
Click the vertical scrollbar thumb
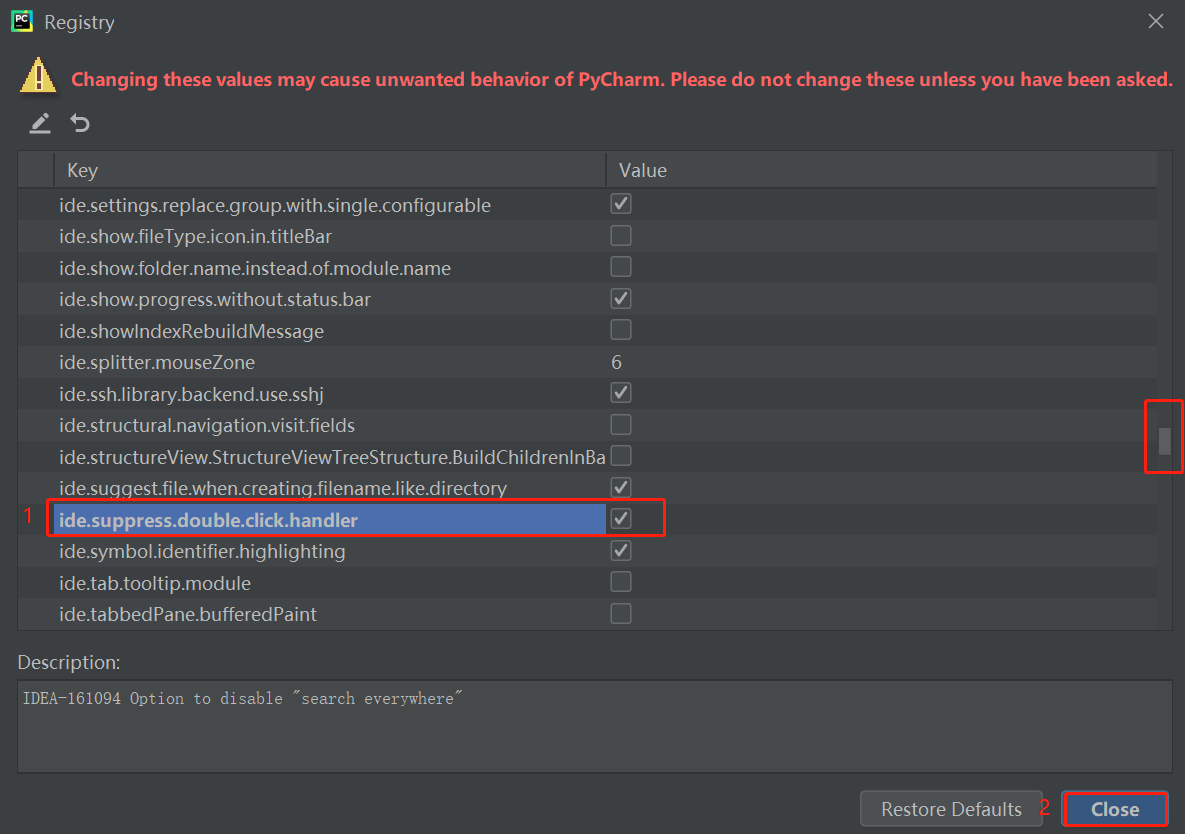[1165, 441]
